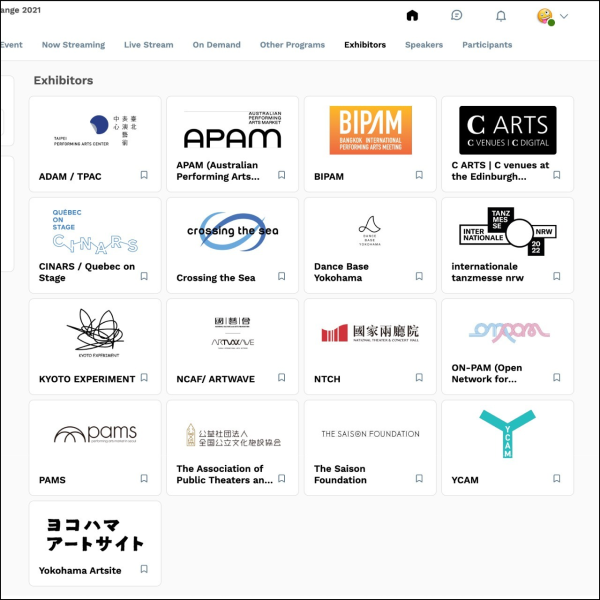Toggle bookmark on NCAF/ ARTWAVE
600x600 pixels.
point(281,377)
